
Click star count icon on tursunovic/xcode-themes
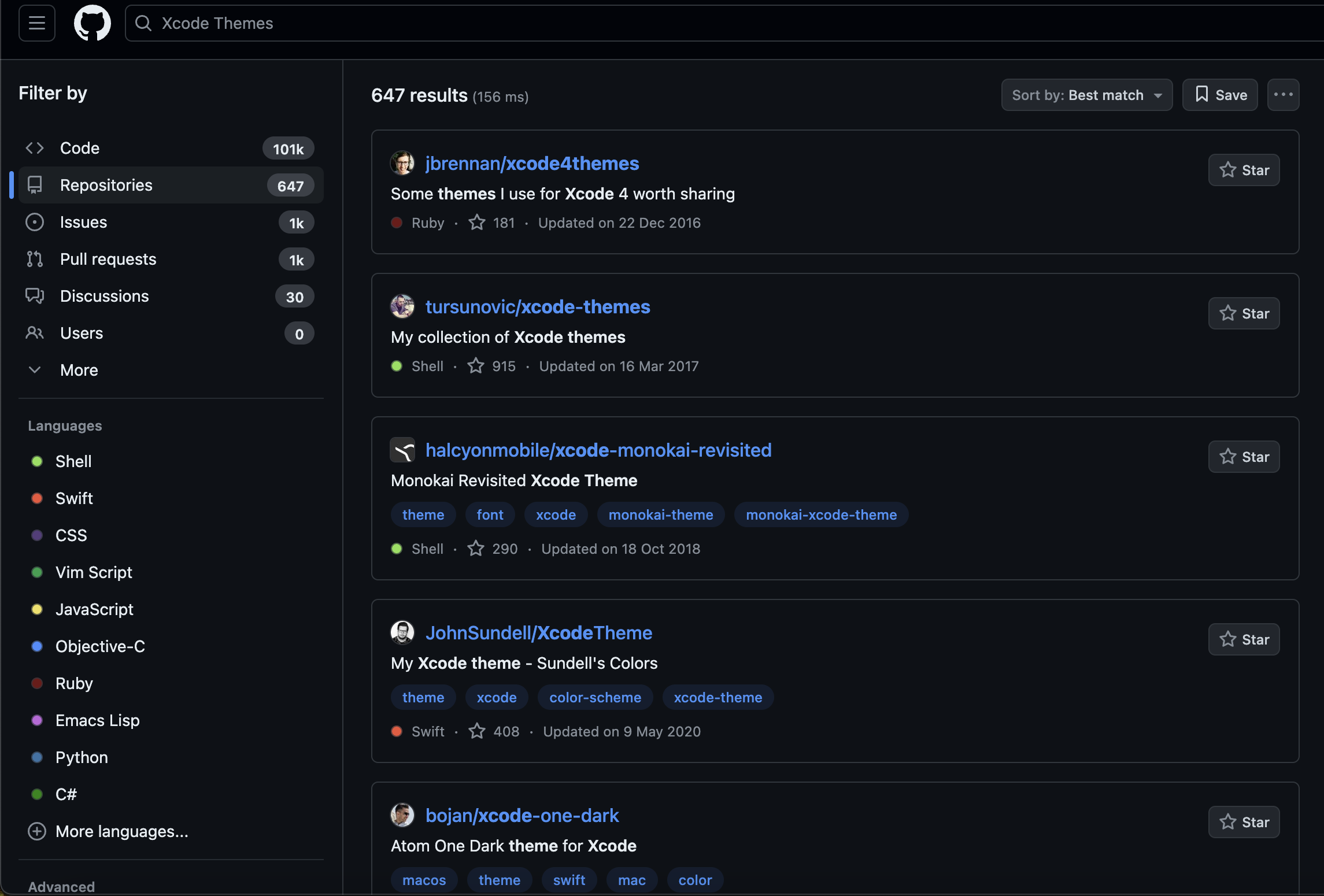click(476, 366)
